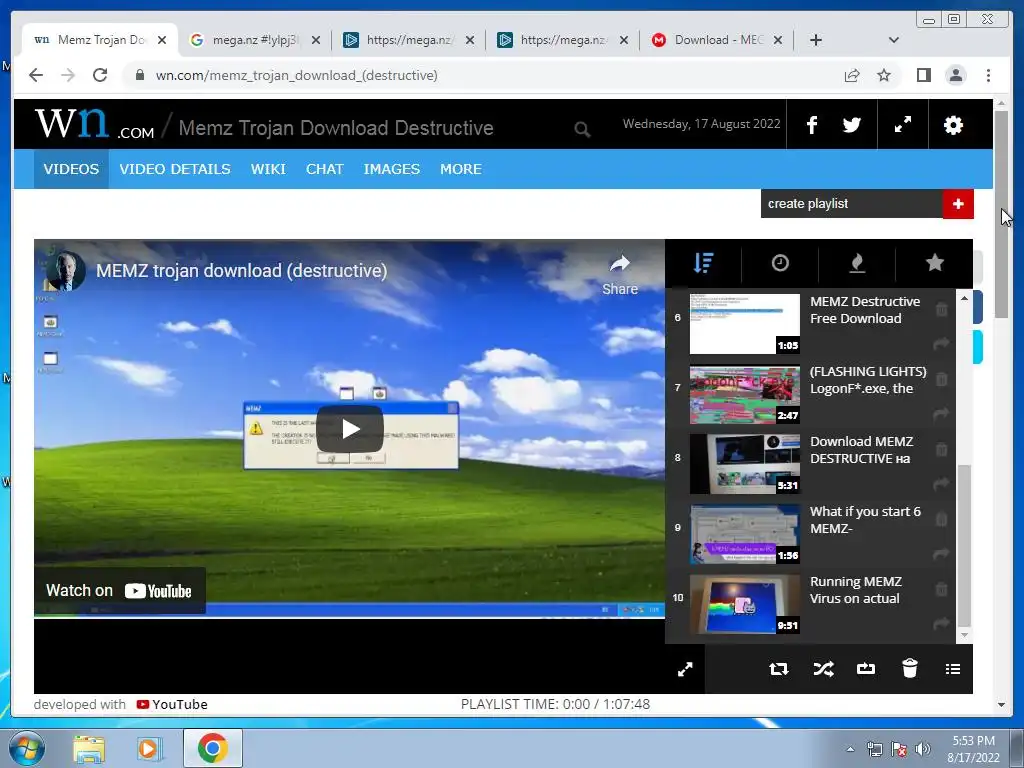Open the YouTube link after developed with

point(172,704)
